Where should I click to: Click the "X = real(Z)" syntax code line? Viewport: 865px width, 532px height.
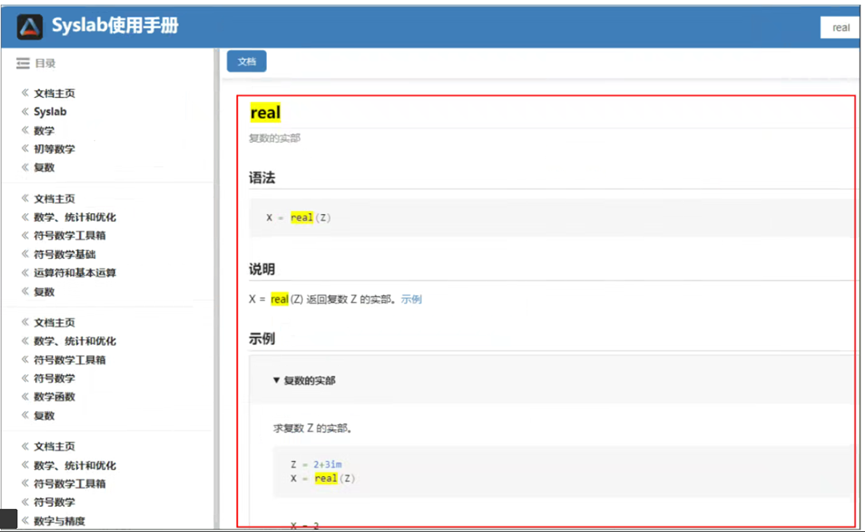click(298, 217)
